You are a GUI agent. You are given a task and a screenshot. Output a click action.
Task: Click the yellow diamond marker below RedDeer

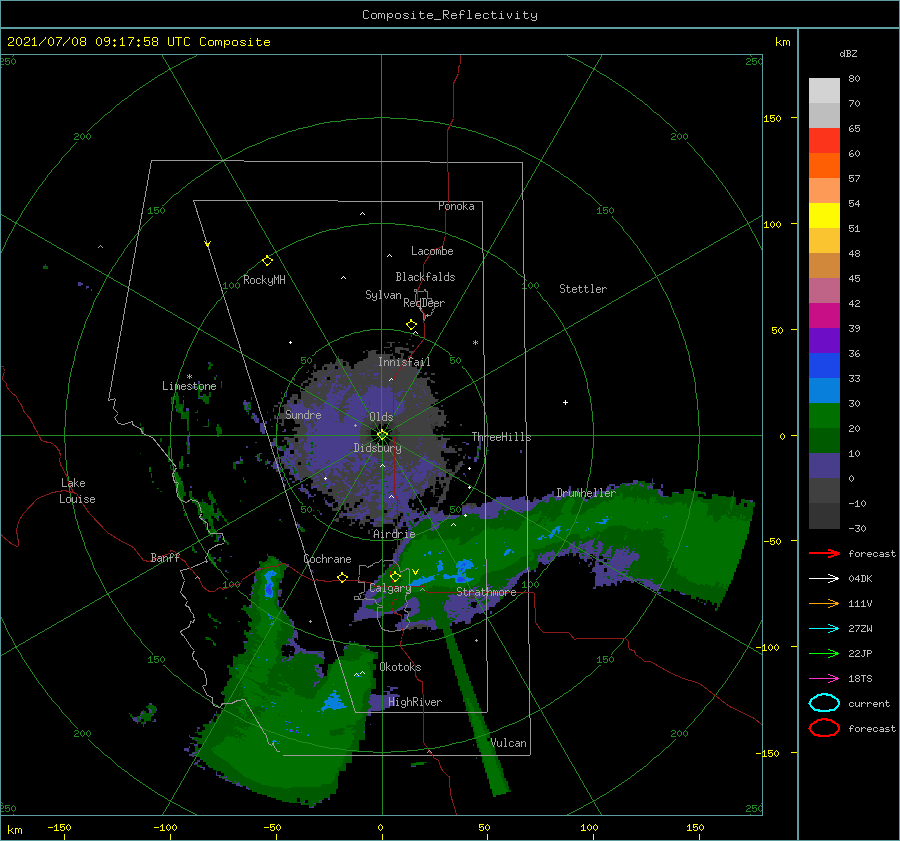click(411, 324)
